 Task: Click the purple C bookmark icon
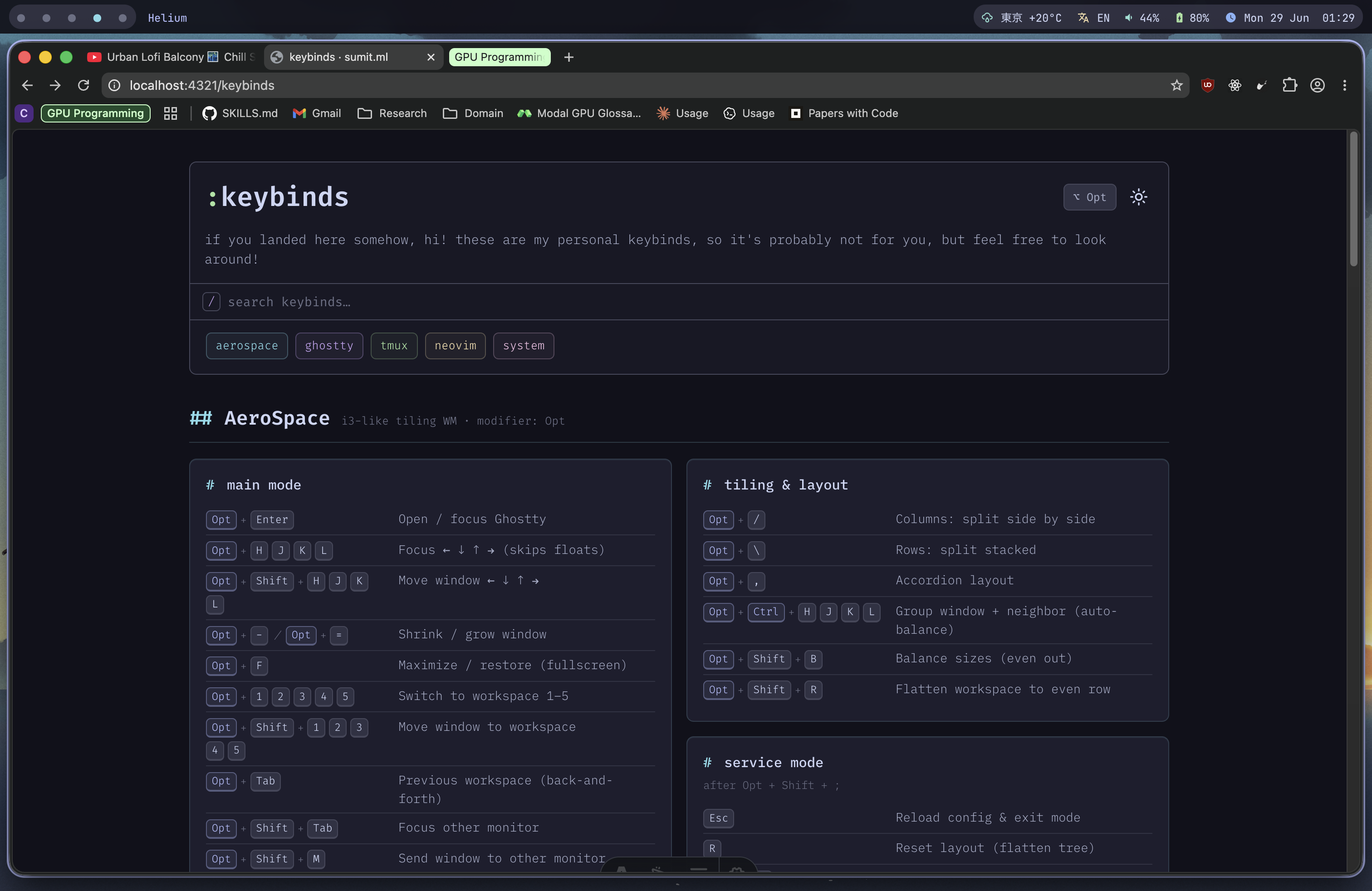pyautogui.click(x=24, y=113)
